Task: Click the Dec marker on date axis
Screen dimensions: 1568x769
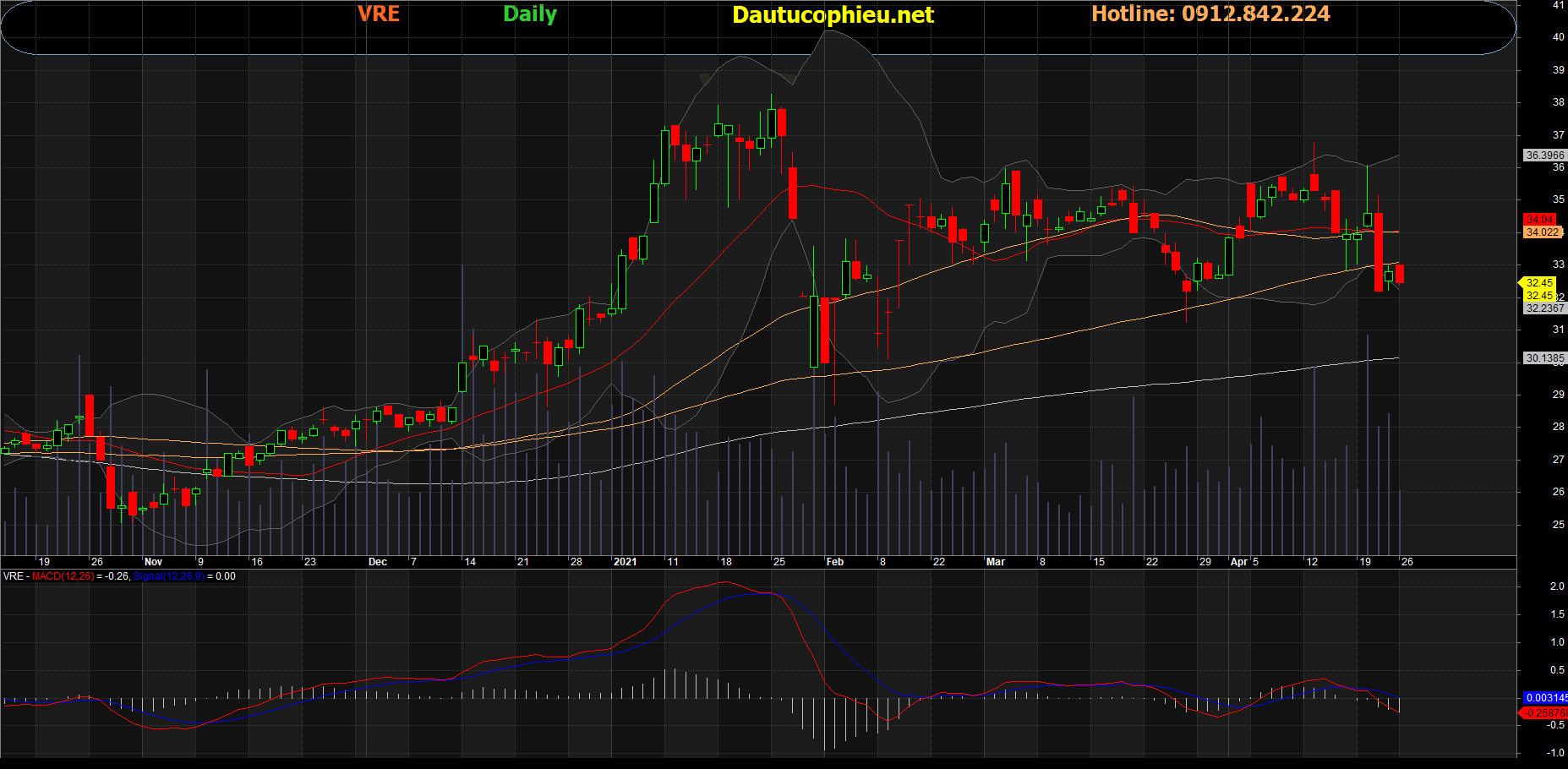Action: tap(377, 562)
